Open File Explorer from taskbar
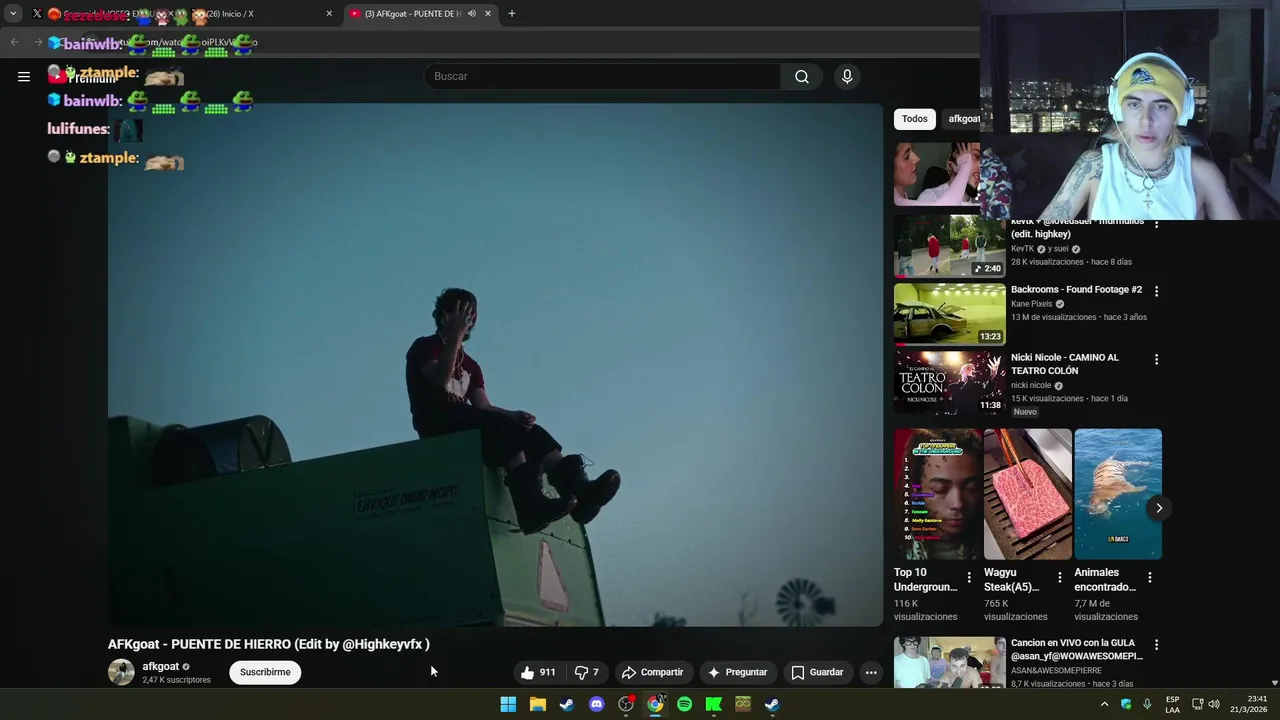Viewport: 1280px width, 720px height. coord(538,704)
